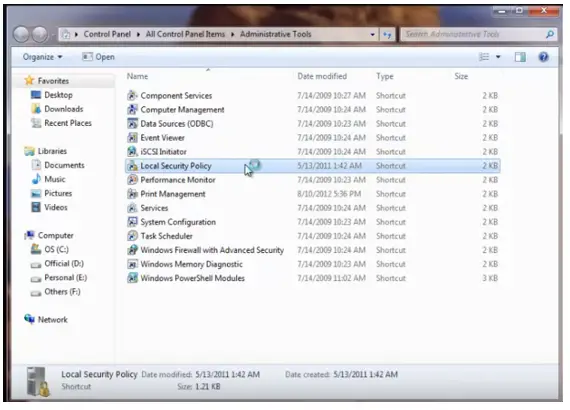Screen dimensions: 570x410
Task: Click the Windows Firewall with Advanced Security icon
Action: (132, 250)
